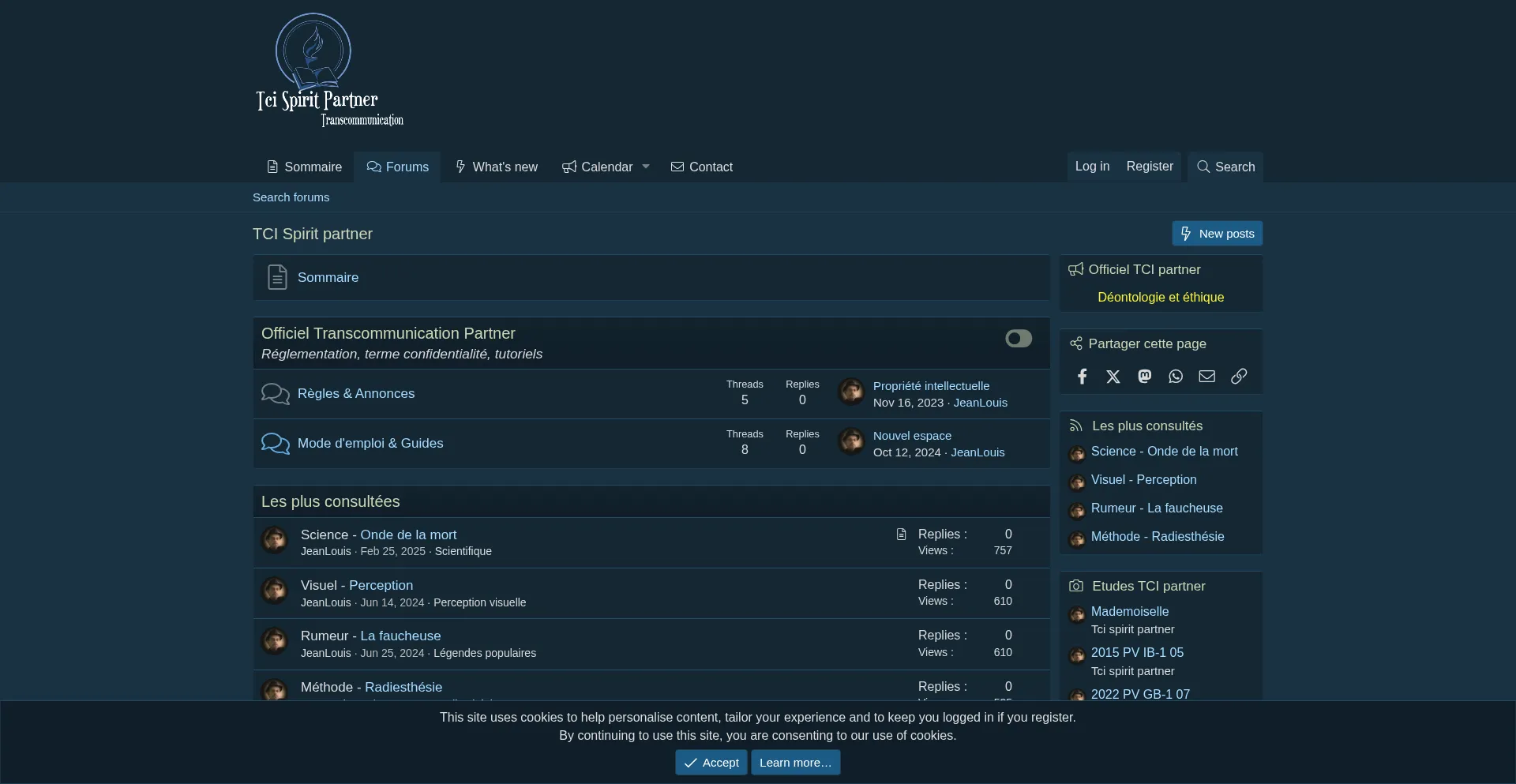This screenshot has height=784, width=1516.
Task: Share page on X icon
Action: 1113,377
